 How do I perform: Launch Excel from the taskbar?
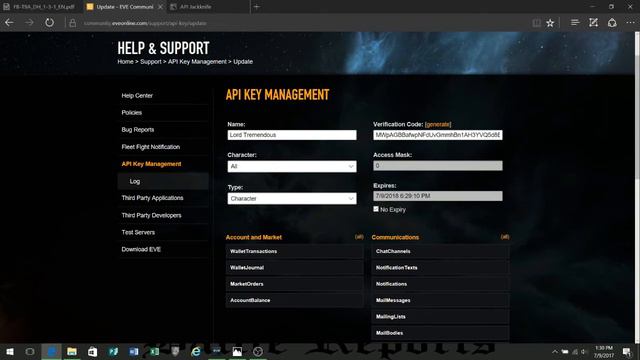point(155,351)
